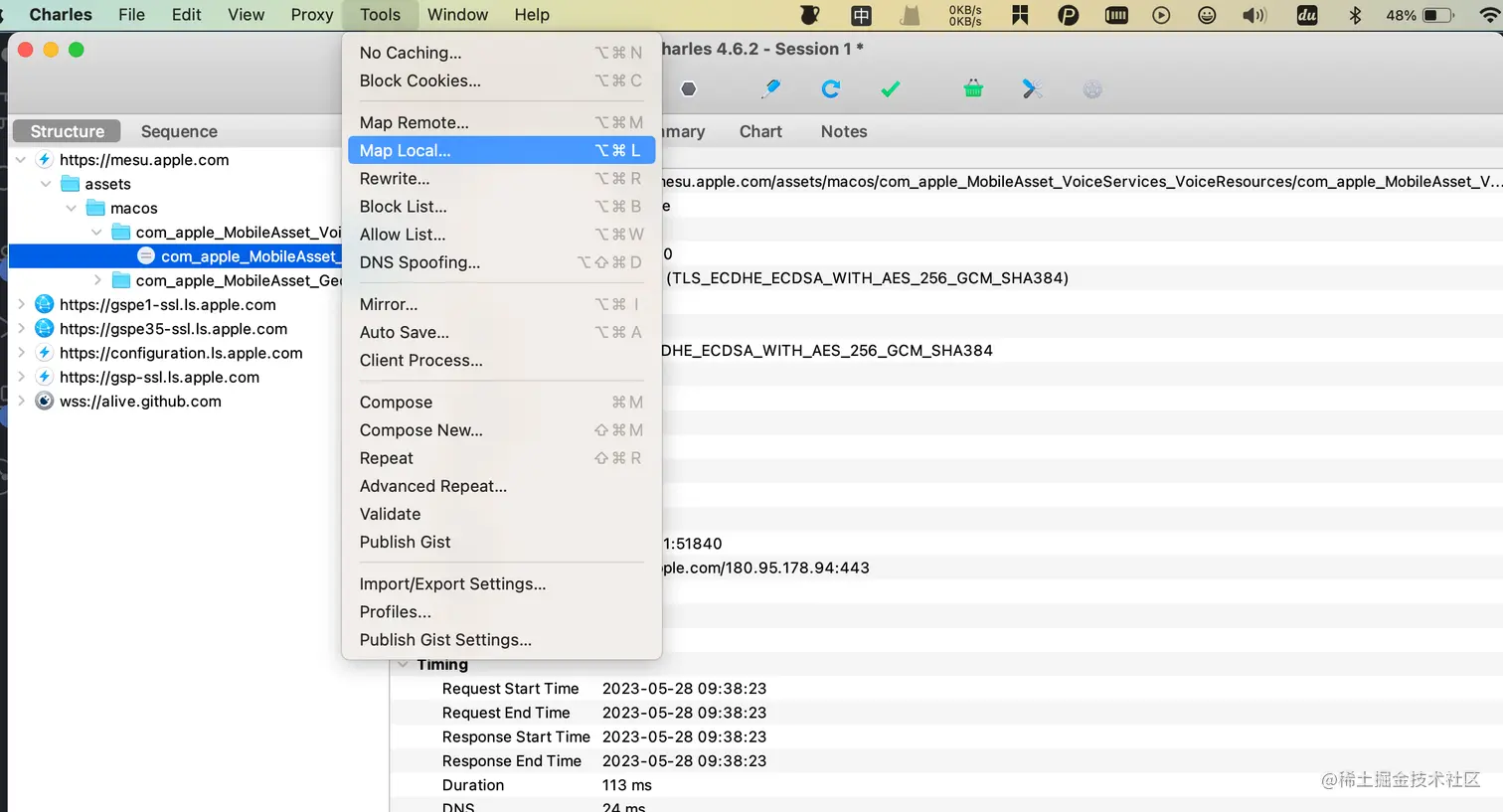This screenshot has height=812, width=1503.
Task: Switch to the Structure tab
Action: [x=68, y=131]
